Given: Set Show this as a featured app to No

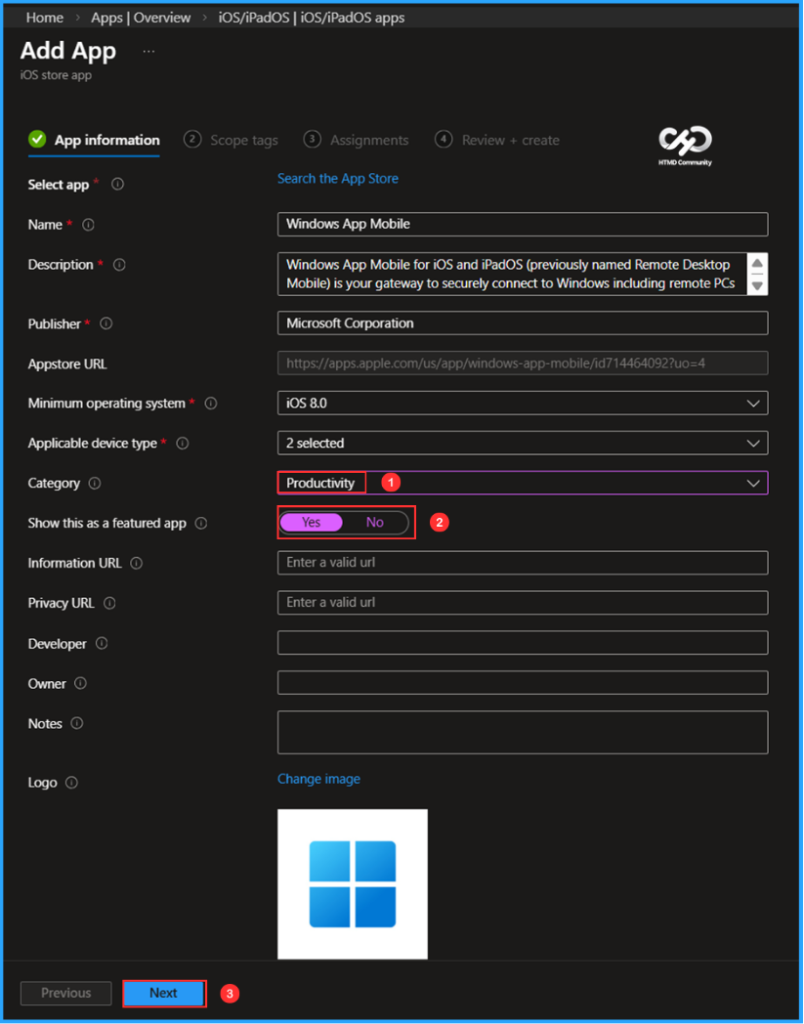Looking at the screenshot, I should pos(375,522).
